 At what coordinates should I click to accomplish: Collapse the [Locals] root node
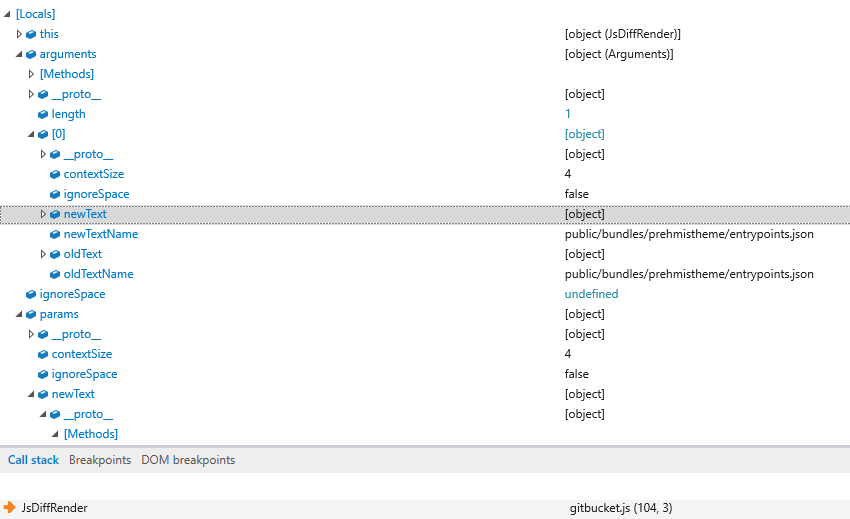click(7, 14)
